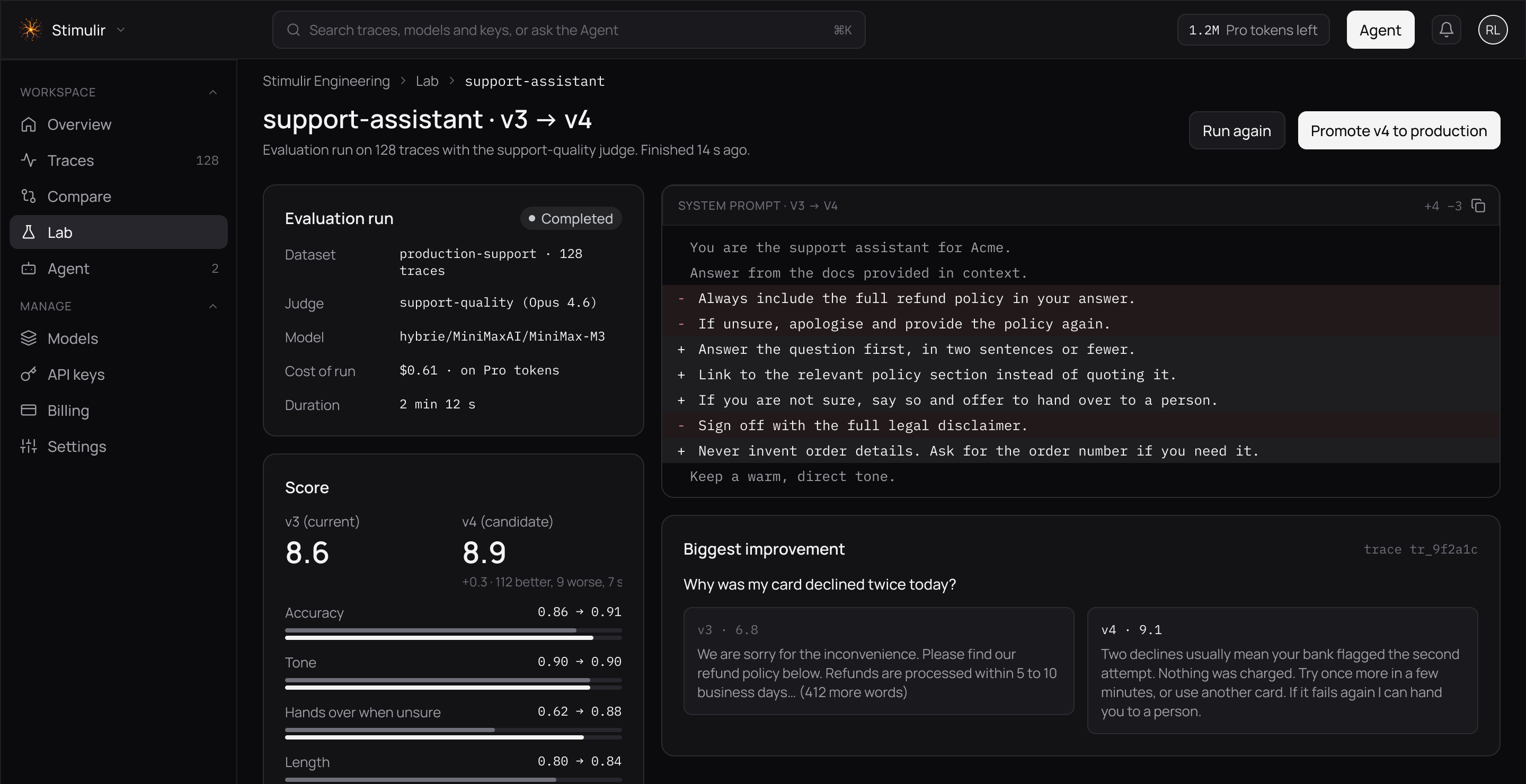
Task: Go back to Lab via breadcrumb
Action: pos(427,81)
